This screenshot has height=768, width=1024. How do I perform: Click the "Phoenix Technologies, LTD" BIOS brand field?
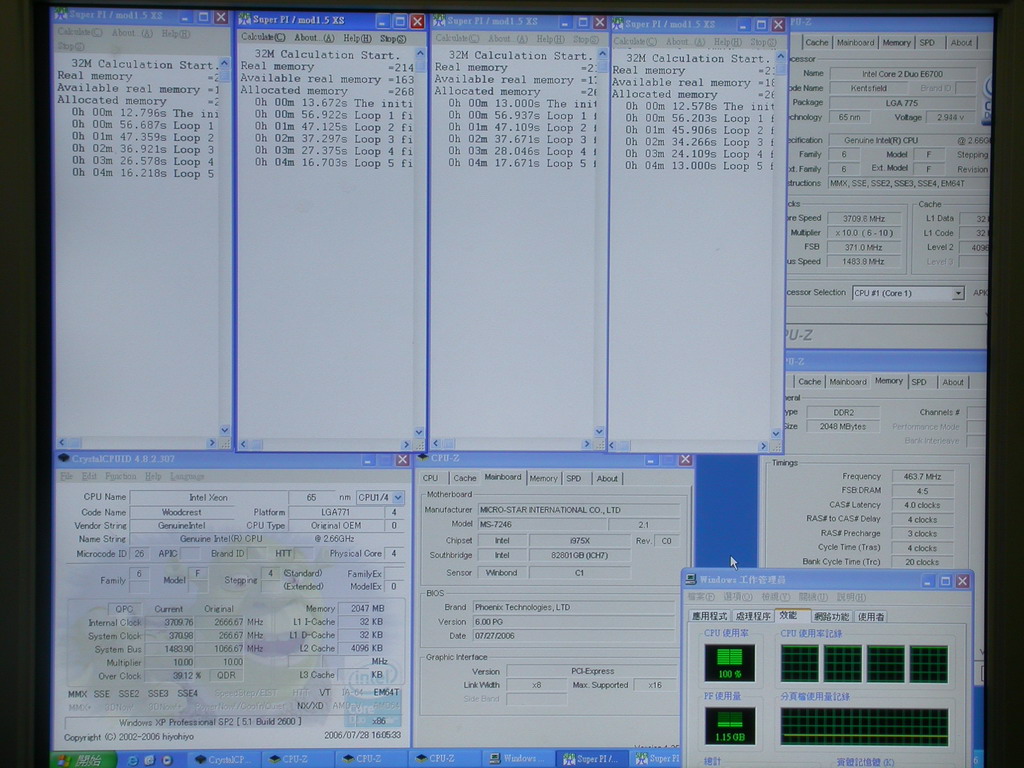(573, 607)
